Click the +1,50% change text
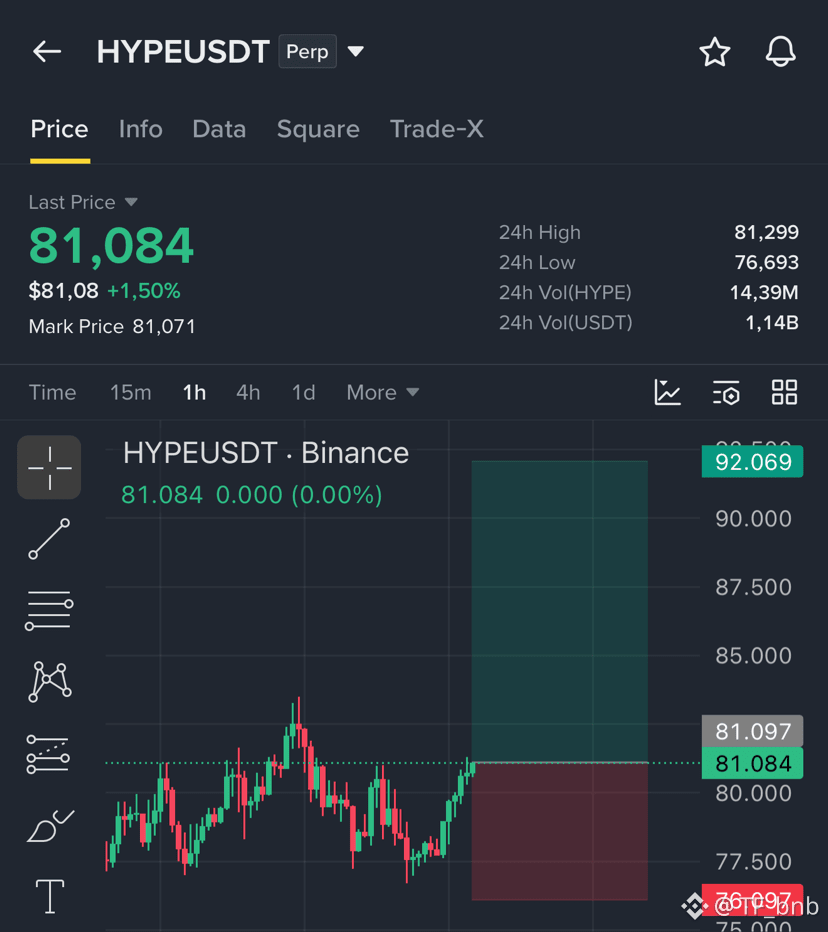The image size is (828, 932). pos(143,291)
